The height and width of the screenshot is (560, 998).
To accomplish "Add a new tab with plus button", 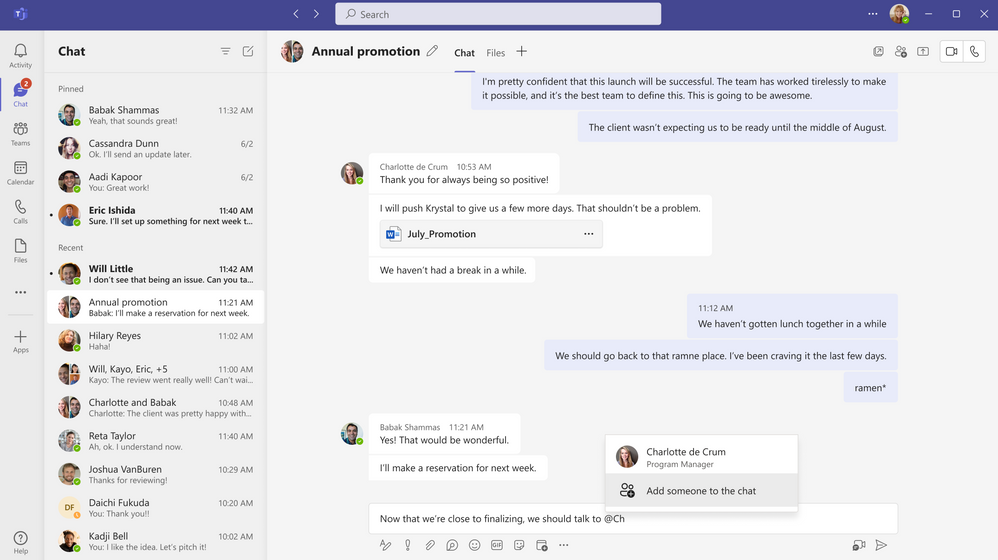I will pyautogui.click(x=521, y=52).
